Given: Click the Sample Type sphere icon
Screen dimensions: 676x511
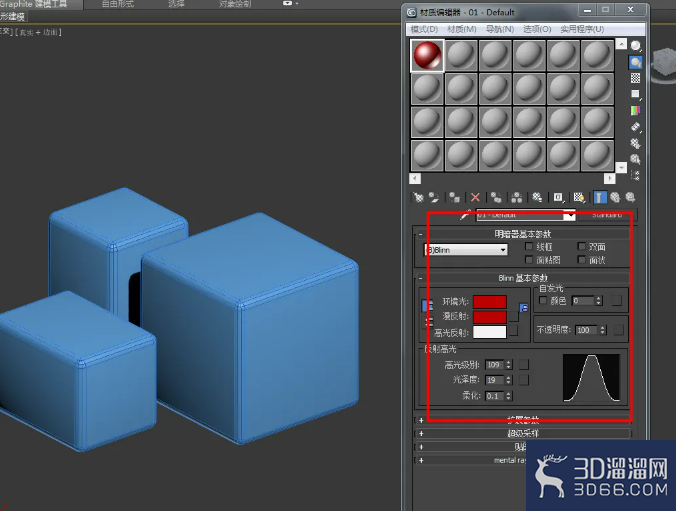Looking at the screenshot, I should (635, 46).
